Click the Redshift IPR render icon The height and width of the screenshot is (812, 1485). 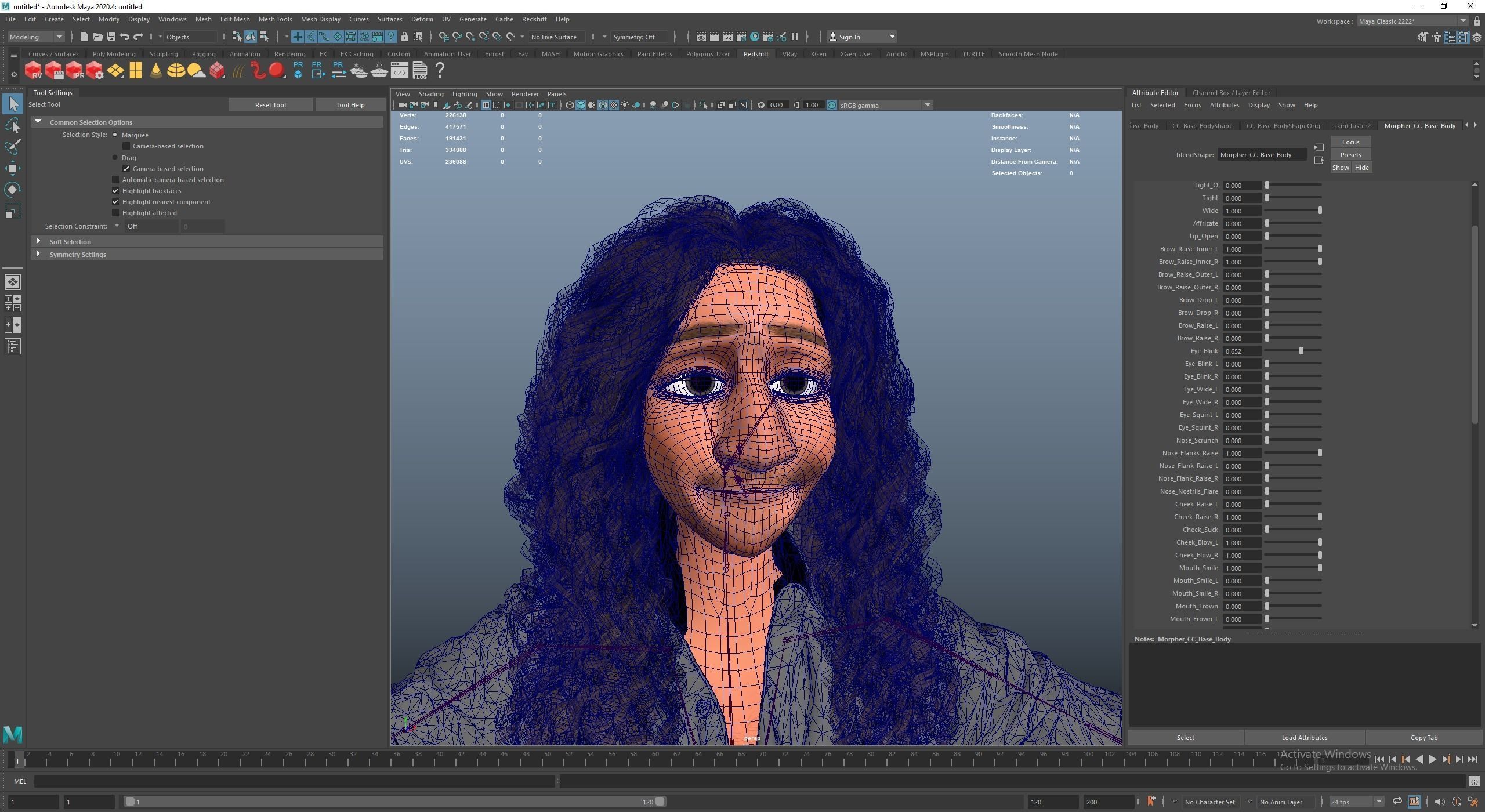click(x=74, y=71)
